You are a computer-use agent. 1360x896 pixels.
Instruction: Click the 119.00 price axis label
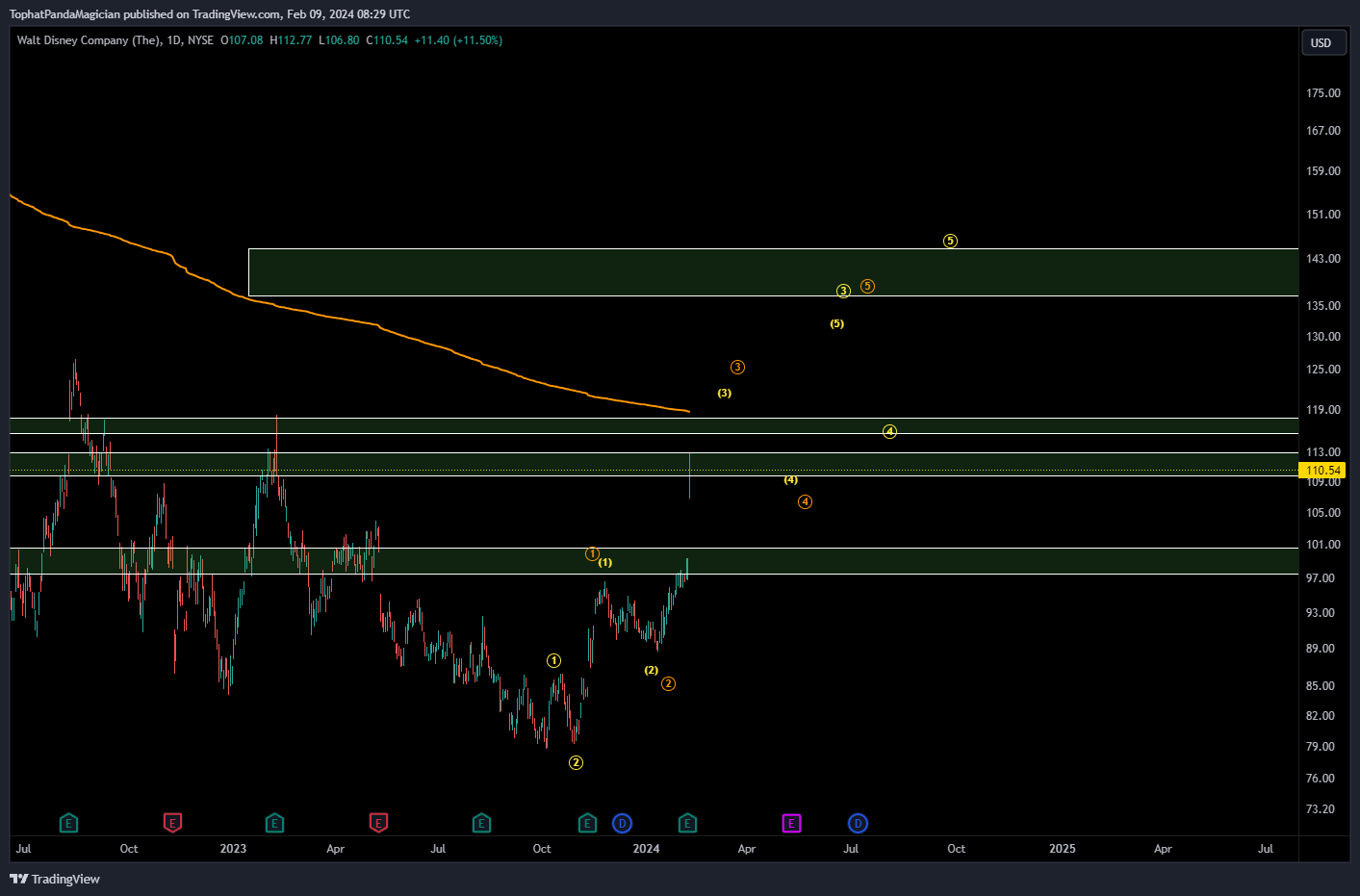(x=1322, y=410)
